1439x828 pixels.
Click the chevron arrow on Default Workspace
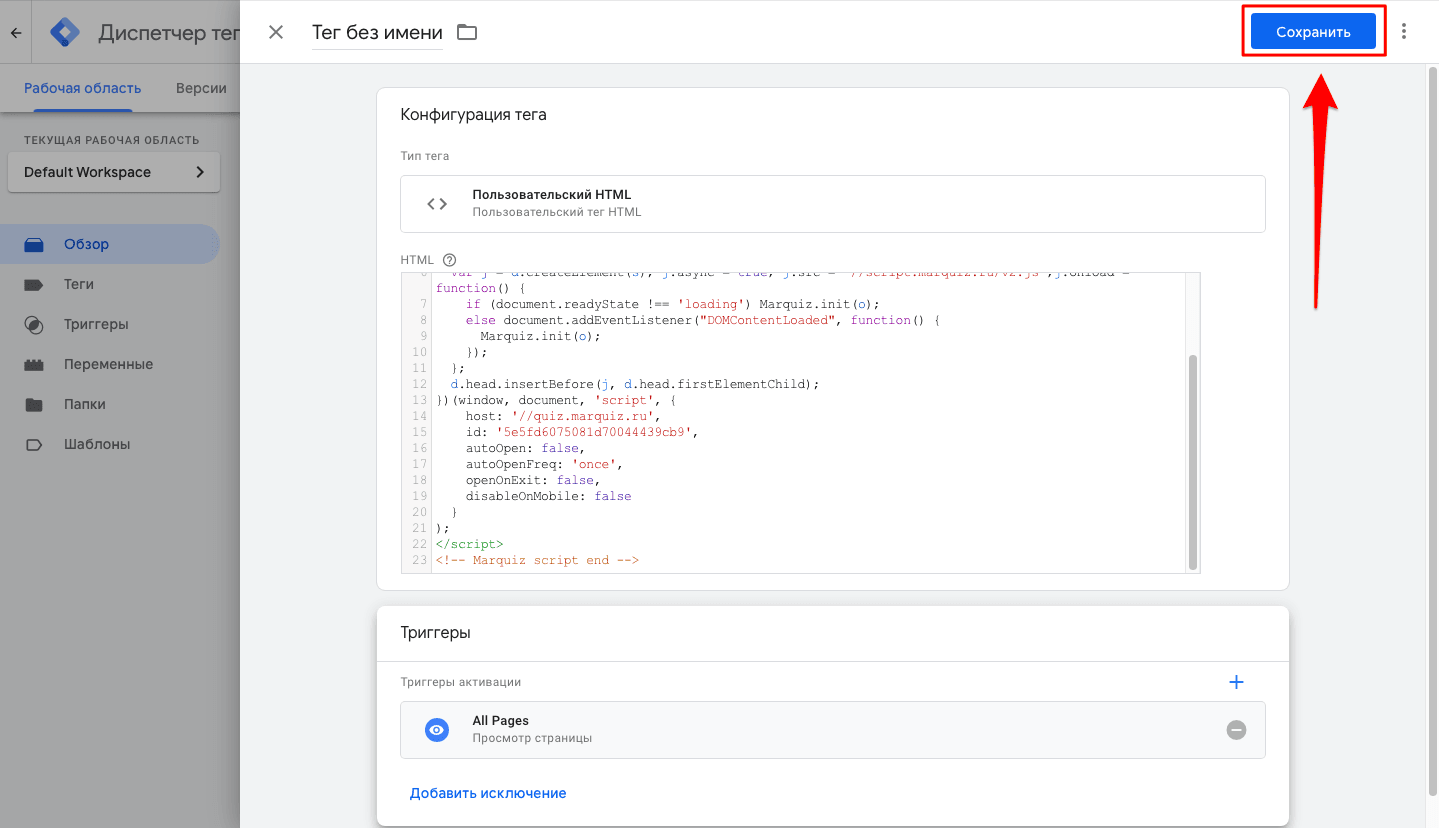[200, 172]
